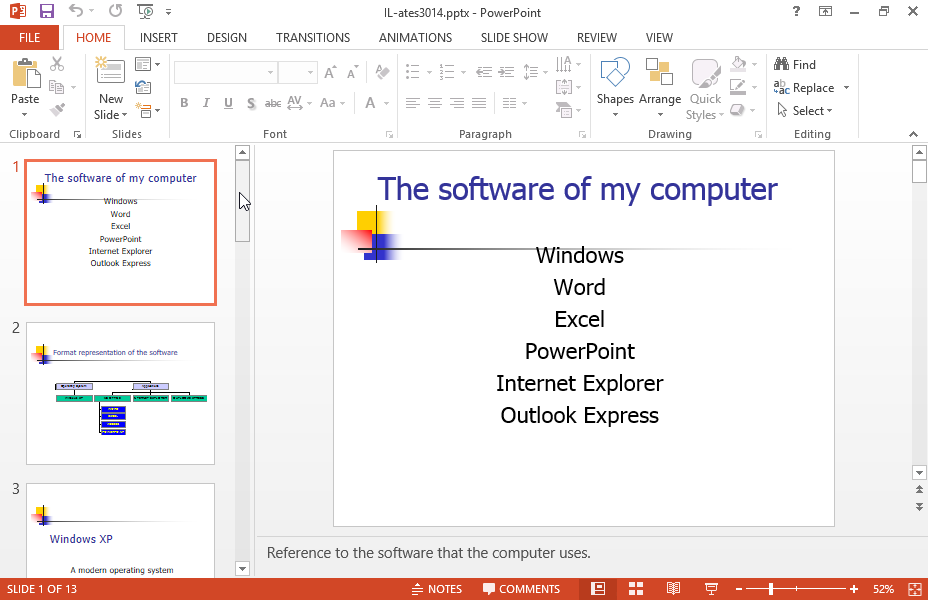Decrease list indent level
Viewport: 928px width, 600px height.
484,72
